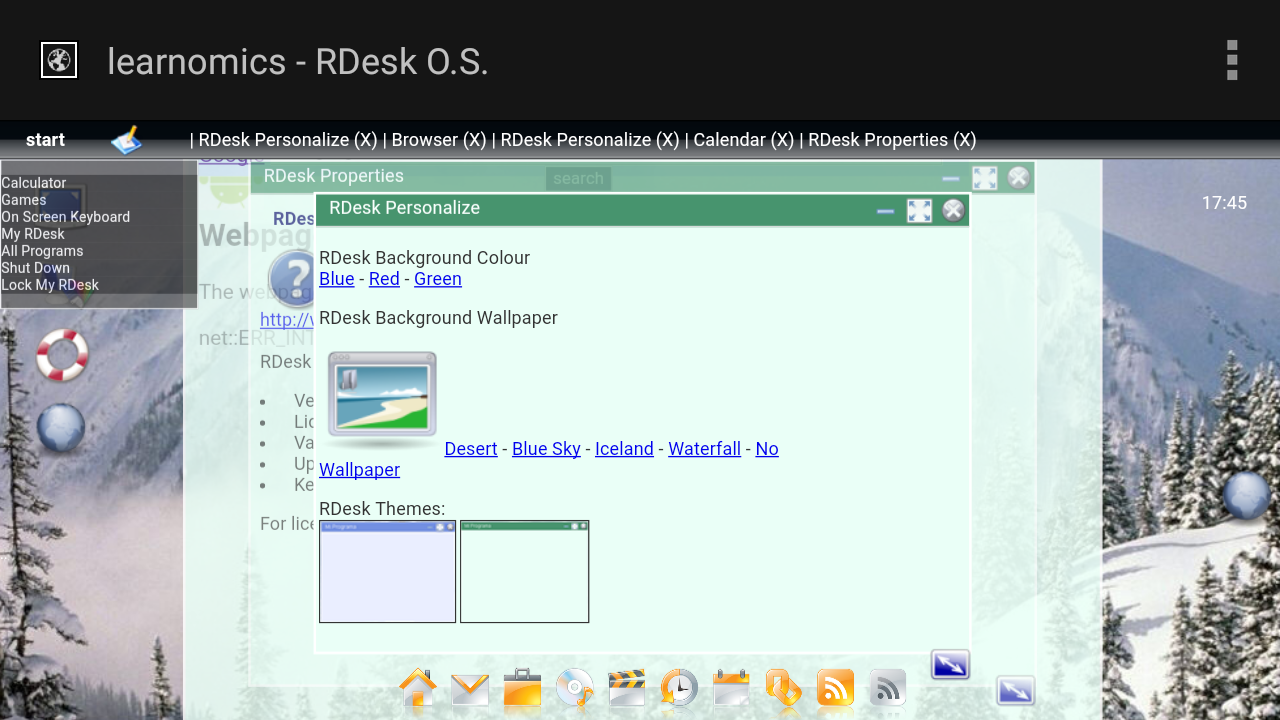This screenshot has width=1280, height=720.
Task: Set background colour to Blue
Action: pos(336,279)
